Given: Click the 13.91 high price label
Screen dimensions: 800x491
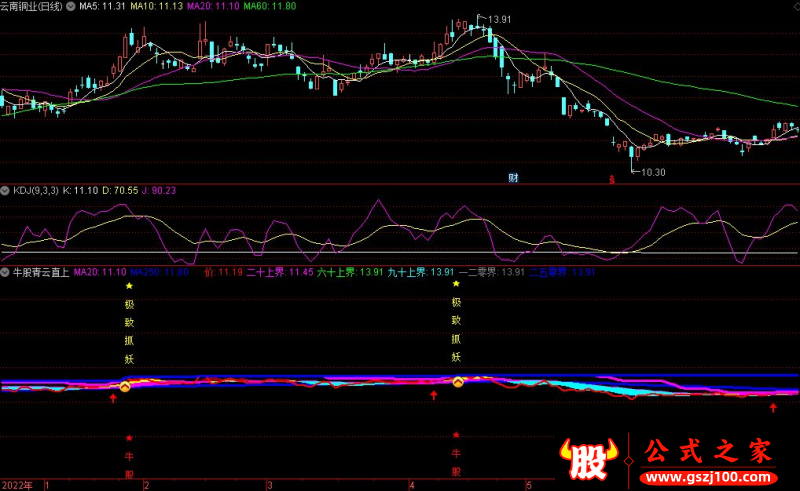Looking at the screenshot, I should click(x=495, y=19).
